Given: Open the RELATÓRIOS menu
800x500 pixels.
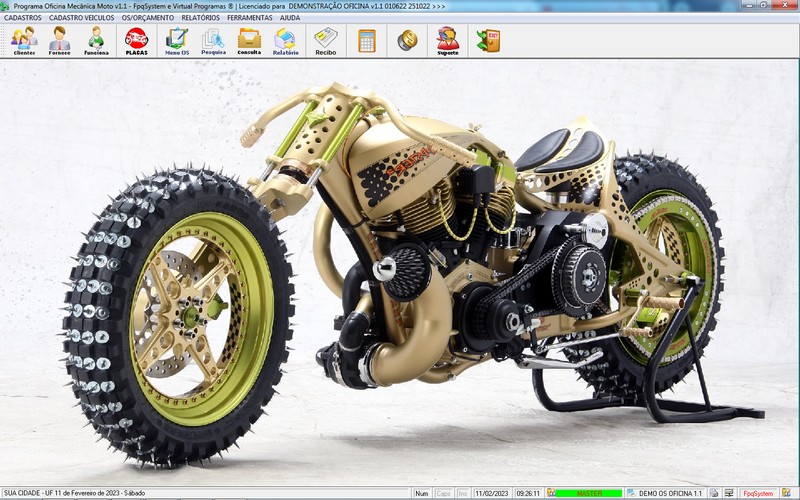Looking at the screenshot, I should (x=201, y=17).
